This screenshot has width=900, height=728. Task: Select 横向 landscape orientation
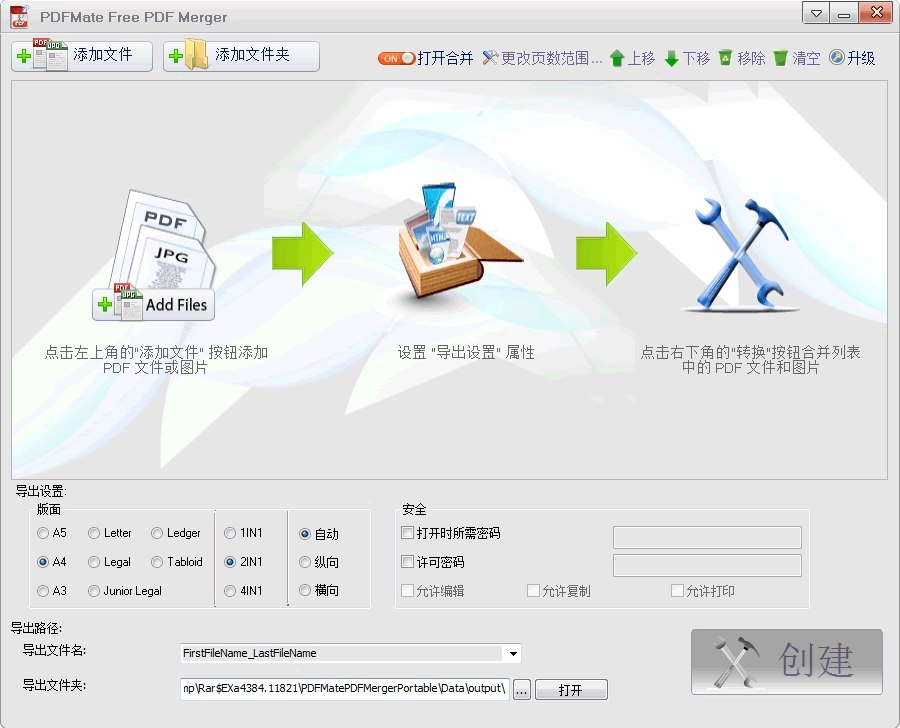[x=305, y=590]
